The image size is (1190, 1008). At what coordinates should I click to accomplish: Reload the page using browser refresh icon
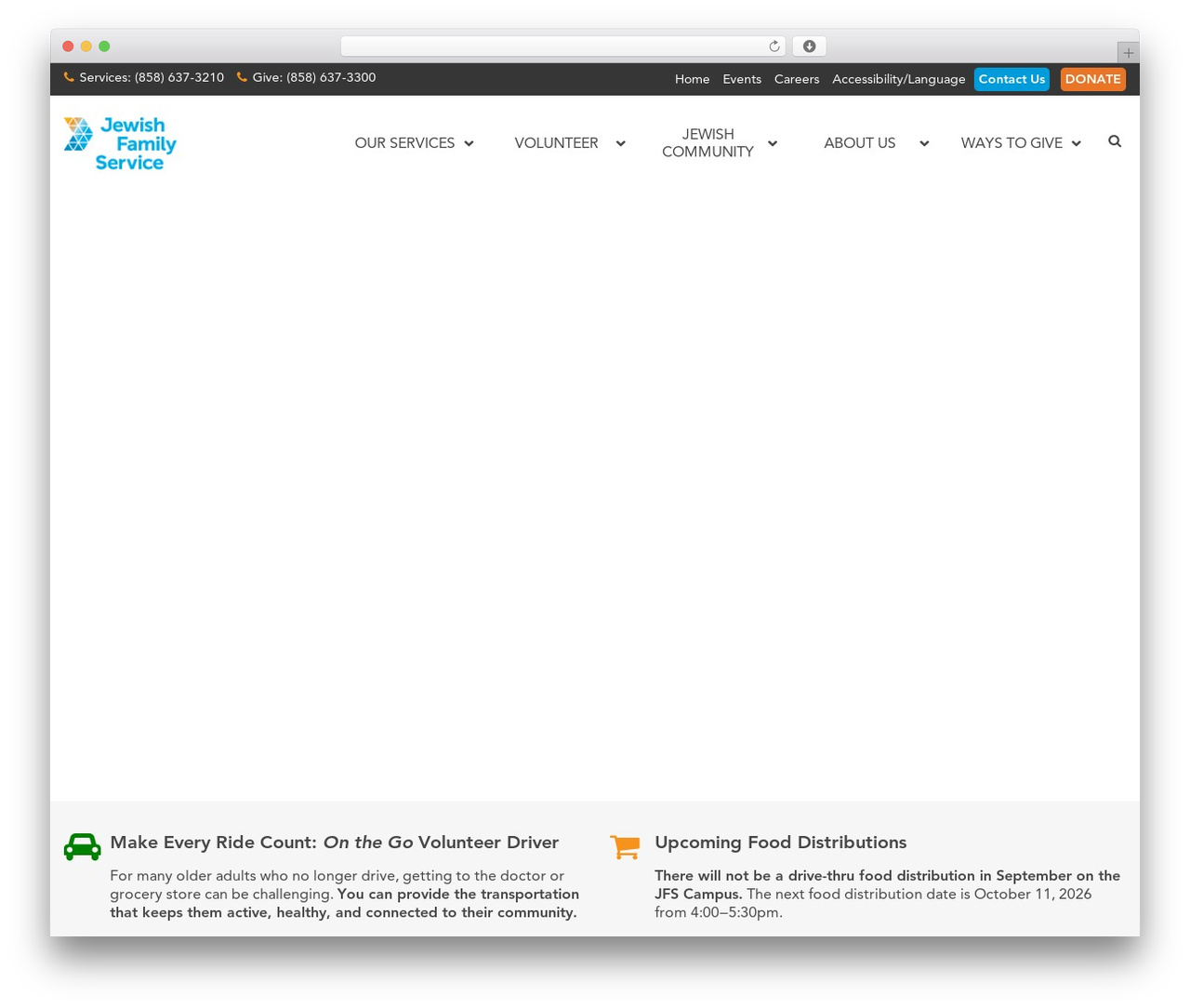tap(774, 46)
